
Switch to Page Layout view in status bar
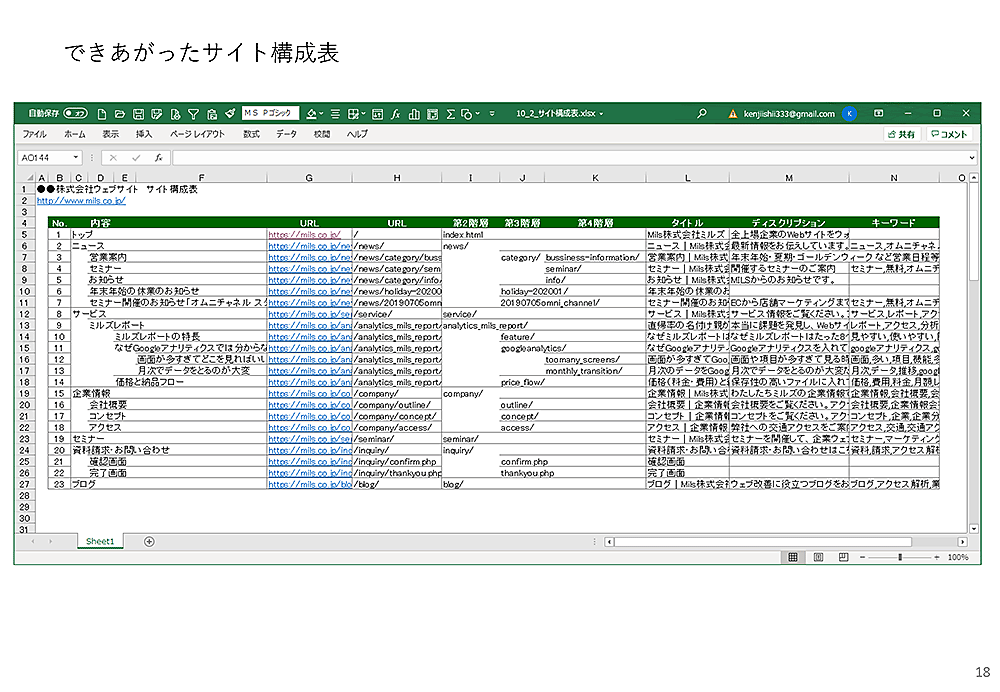pyautogui.click(x=818, y=557)
